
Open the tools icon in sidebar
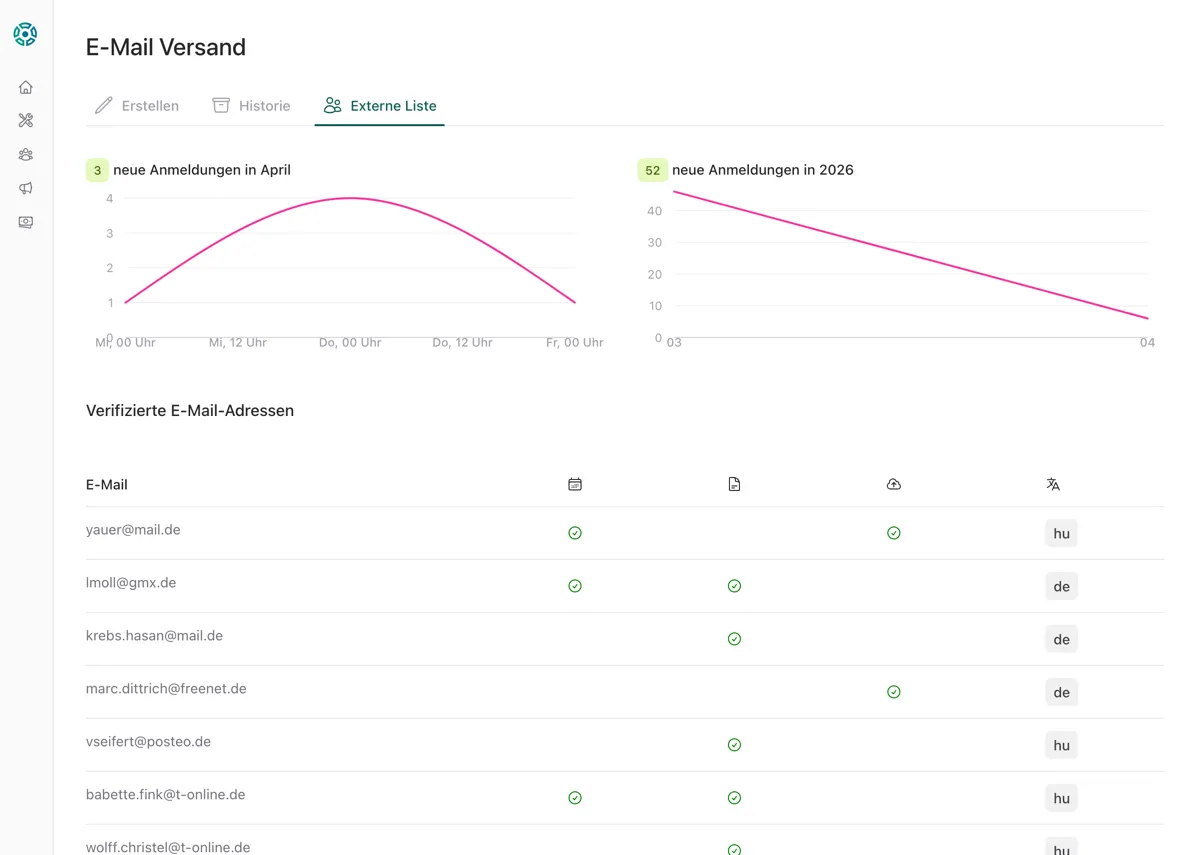pyautogui.click(x=26, y=120)
